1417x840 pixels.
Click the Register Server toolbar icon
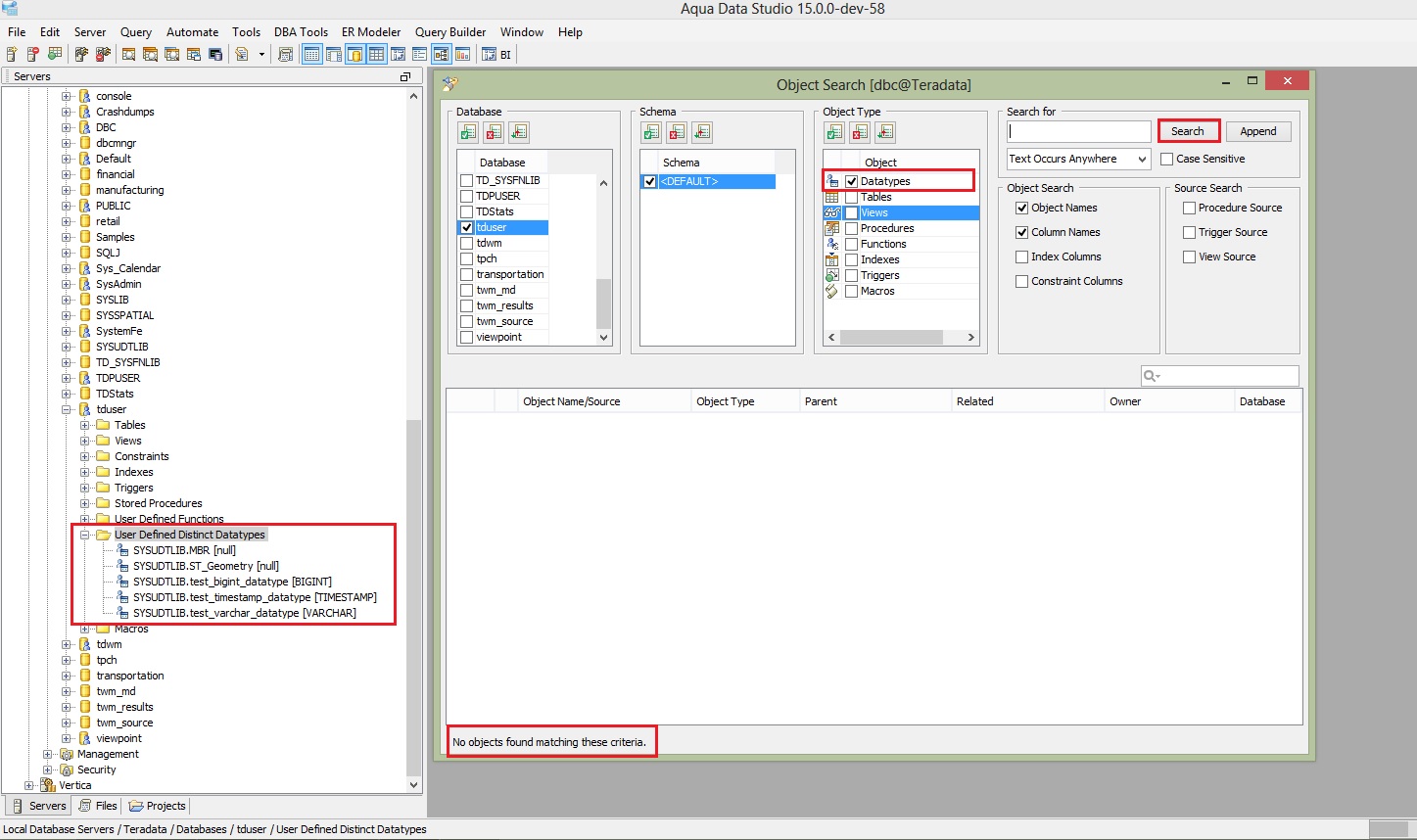click(x=12, y=55)
